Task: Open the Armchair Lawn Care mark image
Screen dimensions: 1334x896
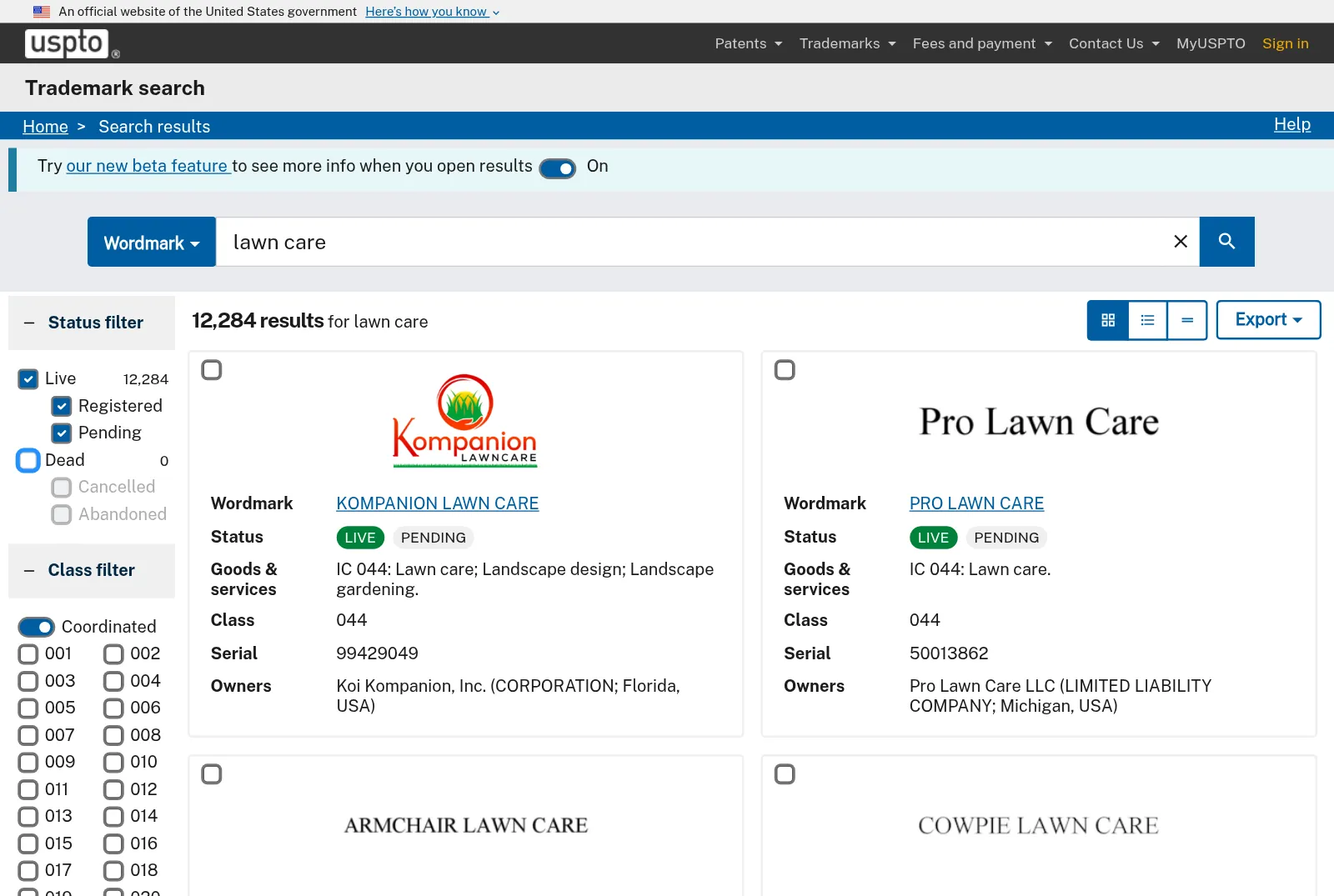Action: tap(466, 825)
